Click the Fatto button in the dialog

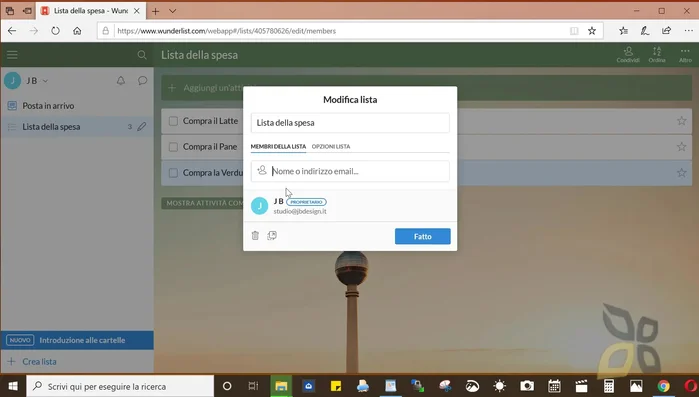[422, 236]
